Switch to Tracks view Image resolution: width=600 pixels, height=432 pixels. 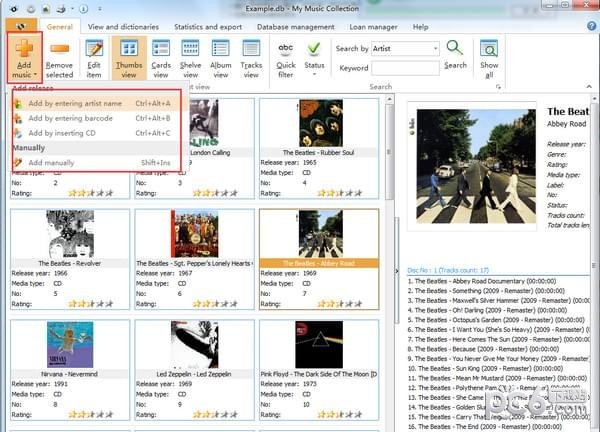(251, 59)
